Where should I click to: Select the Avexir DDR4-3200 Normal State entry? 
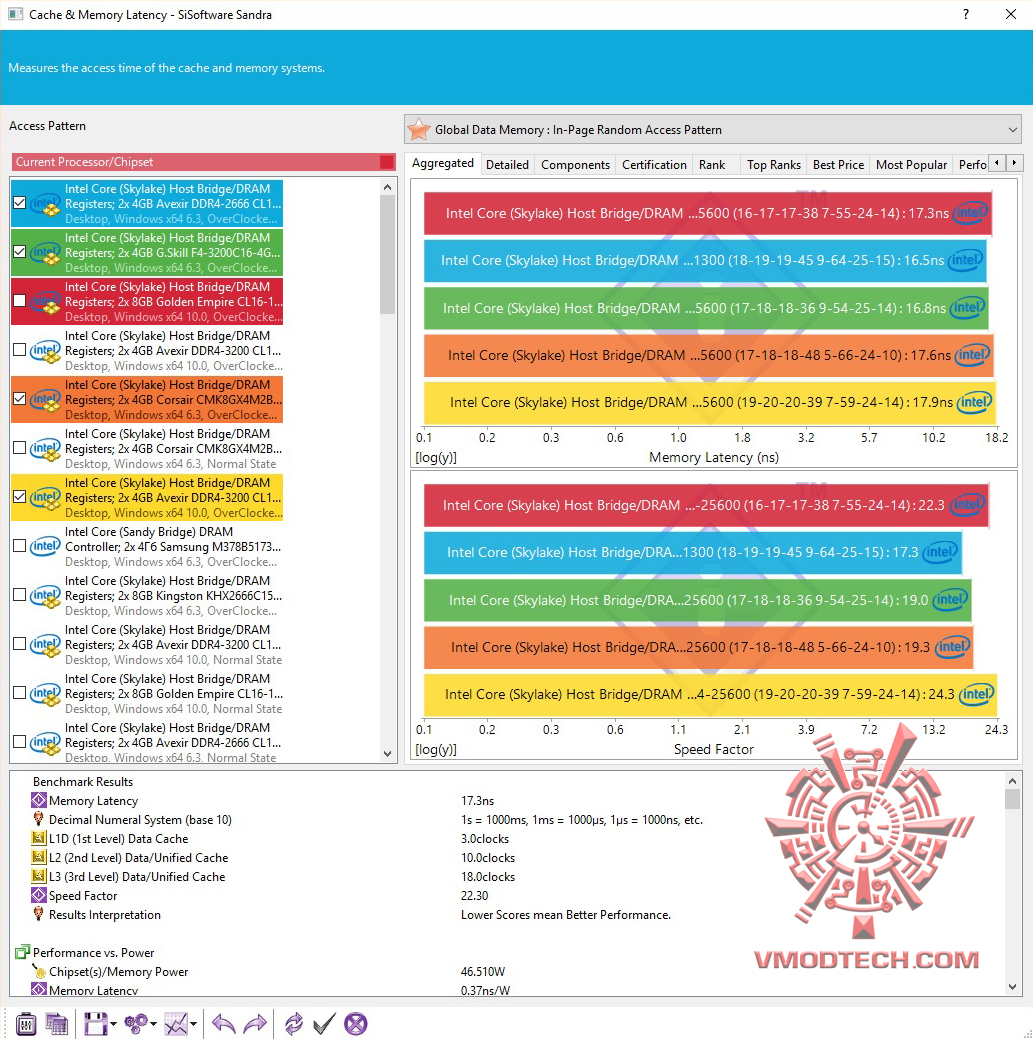pyautogui.click(x=146, y=644)
